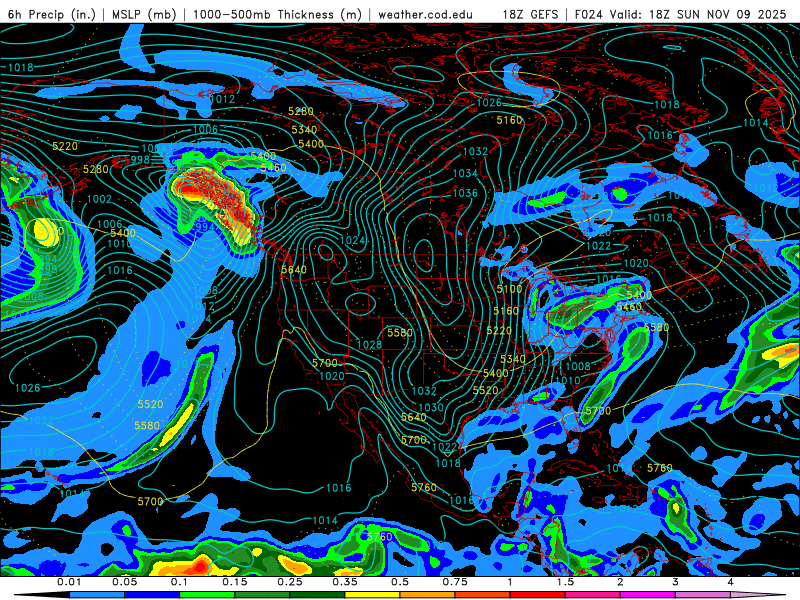Click the bright green 0.1–0.15 legend swatch
The width and height of the screenshot is (800, 600).
[207, 595]
